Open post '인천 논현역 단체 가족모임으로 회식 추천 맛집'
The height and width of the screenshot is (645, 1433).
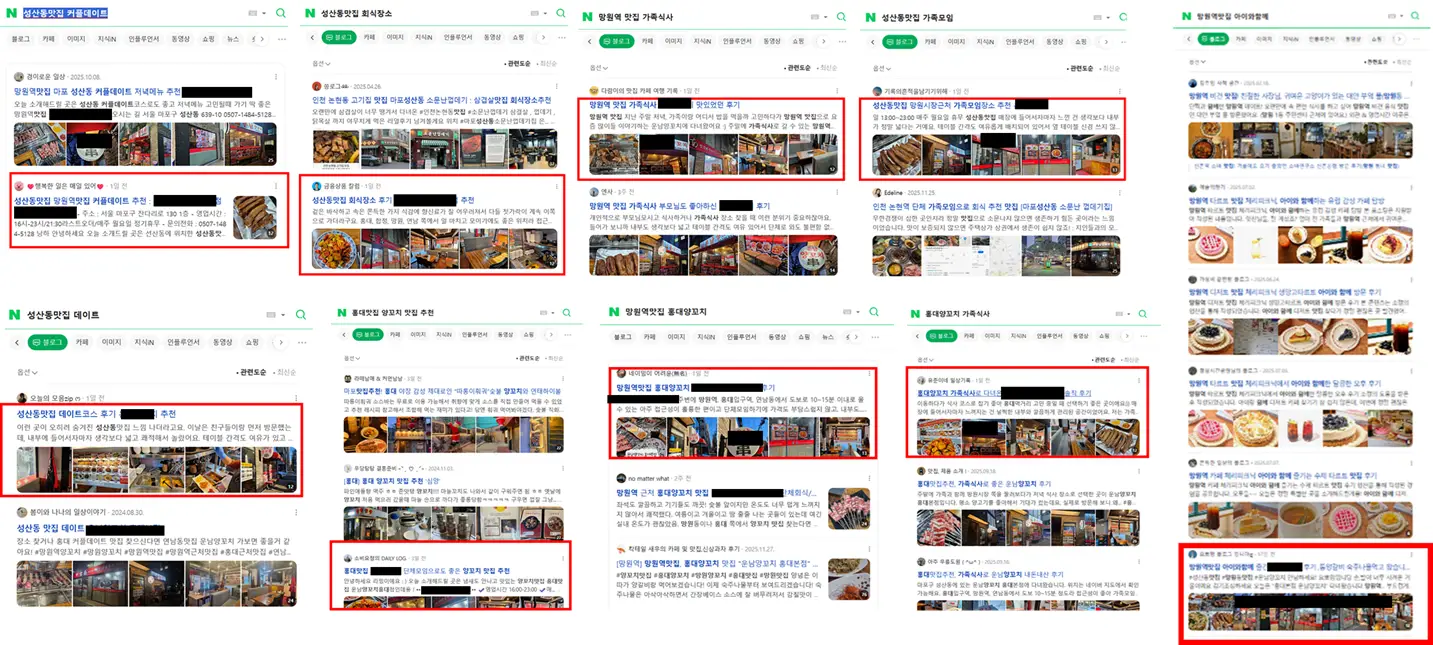coord(992,206)
